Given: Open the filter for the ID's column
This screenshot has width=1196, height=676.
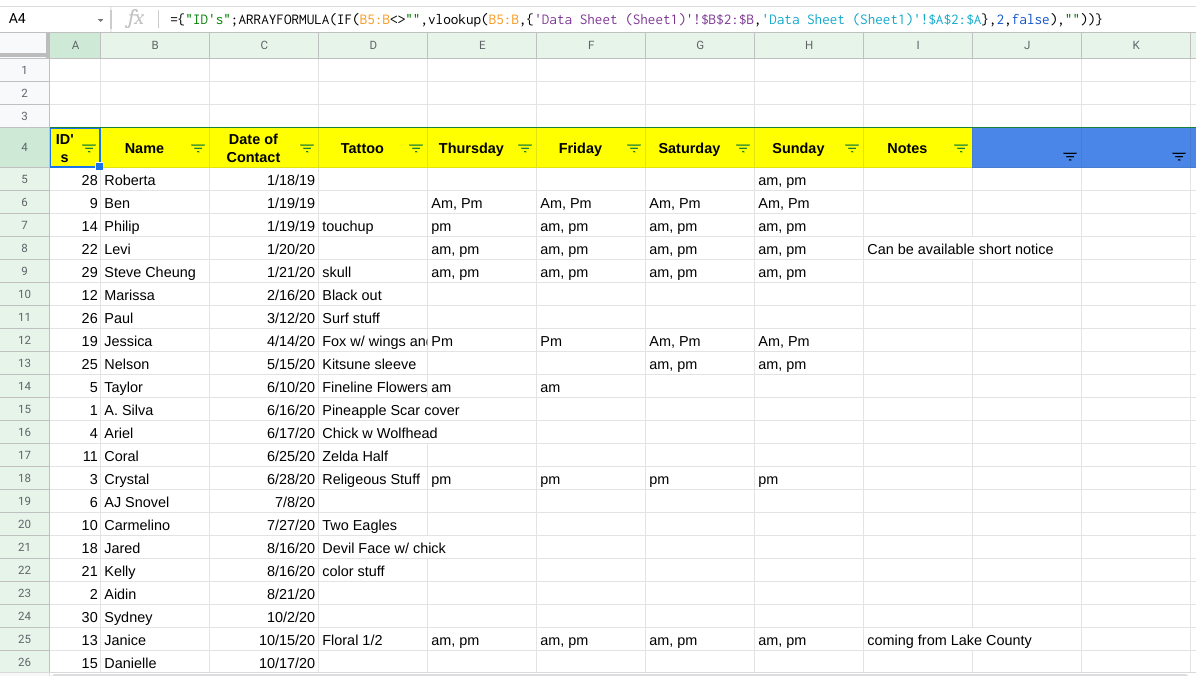Looking at the screenshot, I should tap(89, 148).
